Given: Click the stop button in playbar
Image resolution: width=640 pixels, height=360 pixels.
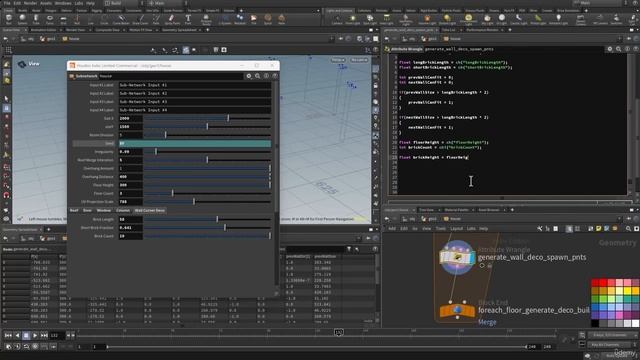Looking at the screenshot, I should pos(26,336).
